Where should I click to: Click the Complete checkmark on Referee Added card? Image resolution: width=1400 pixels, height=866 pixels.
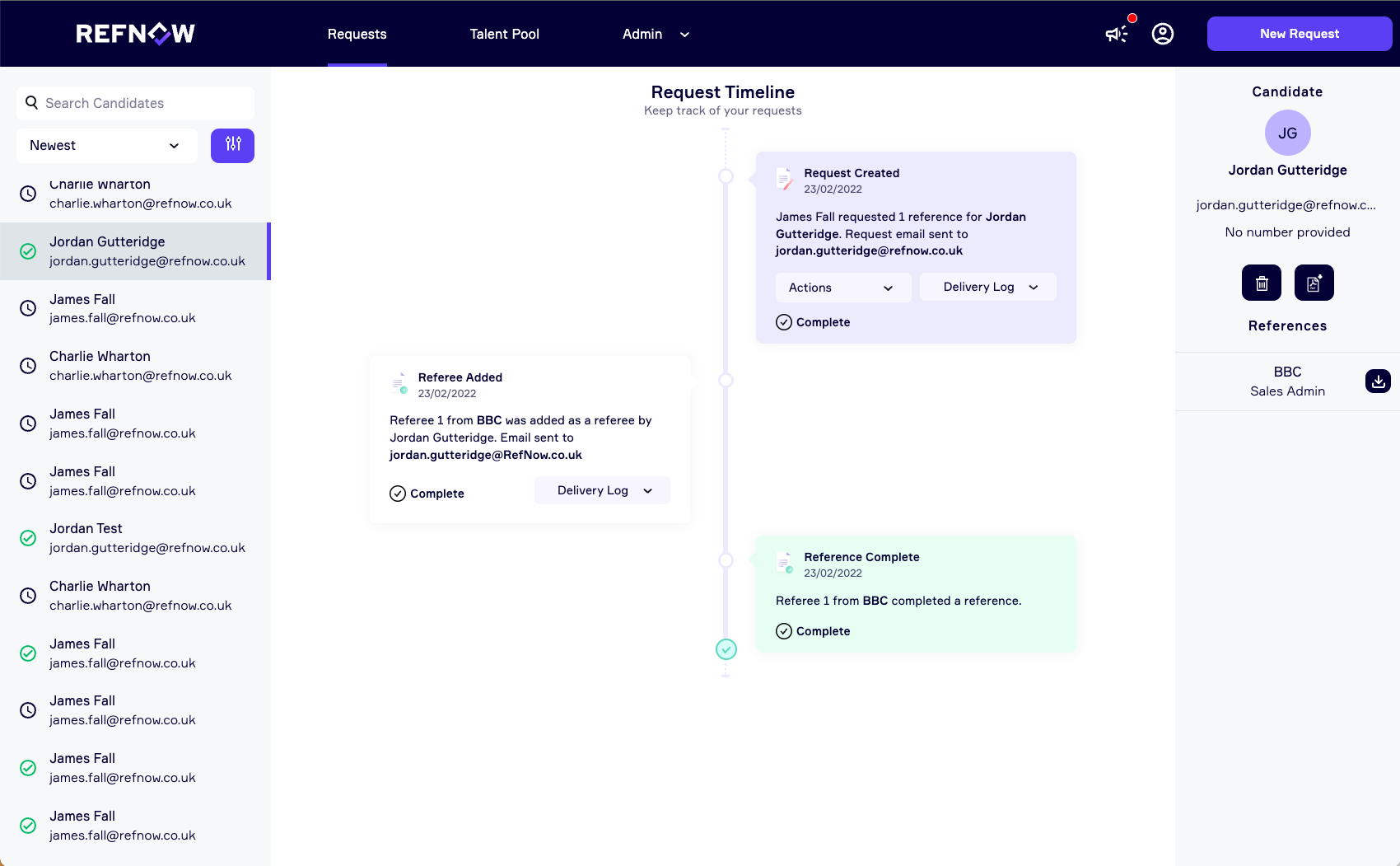tap(398, 493)
